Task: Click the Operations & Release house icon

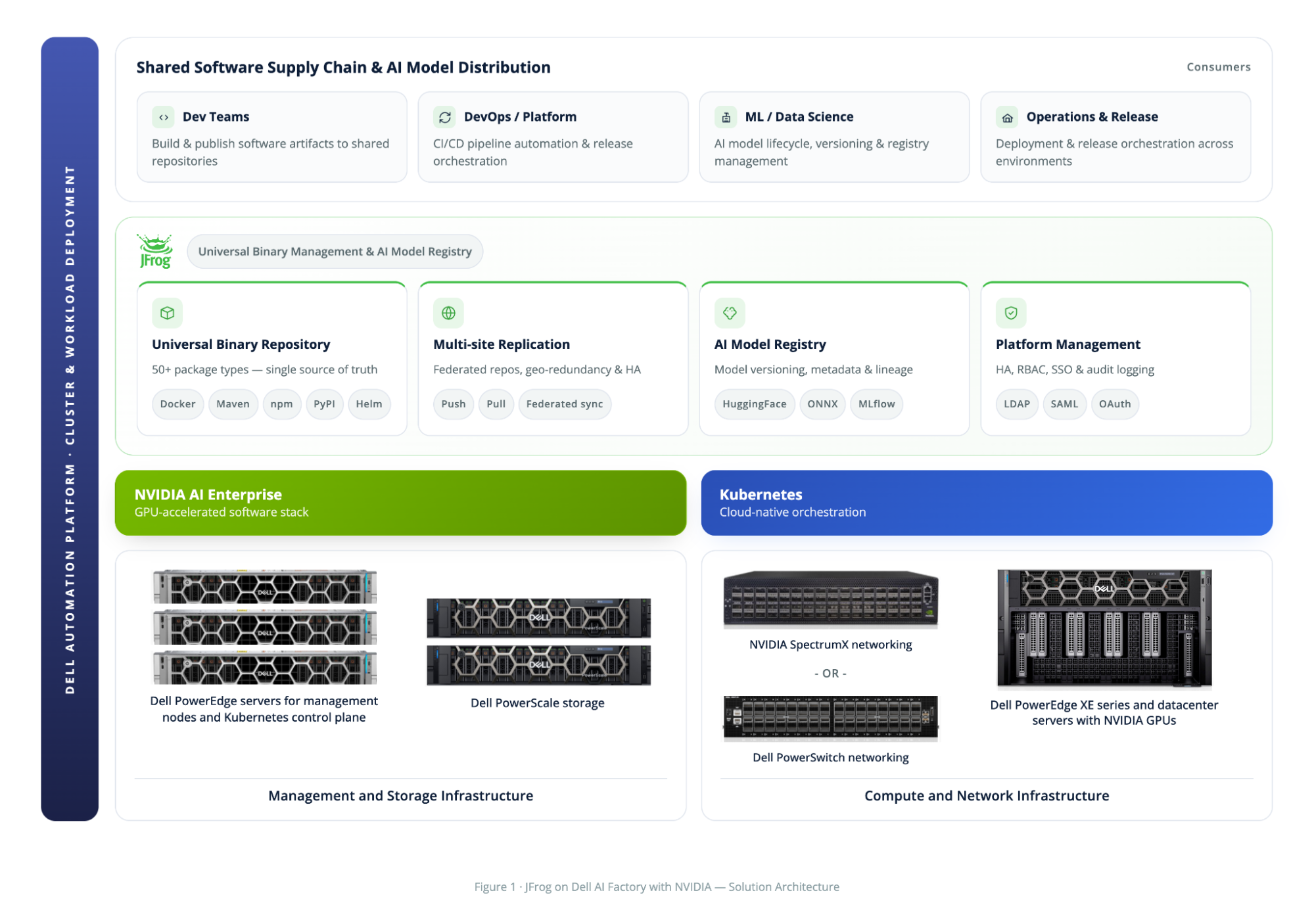Action: (x=1007, y=117)
